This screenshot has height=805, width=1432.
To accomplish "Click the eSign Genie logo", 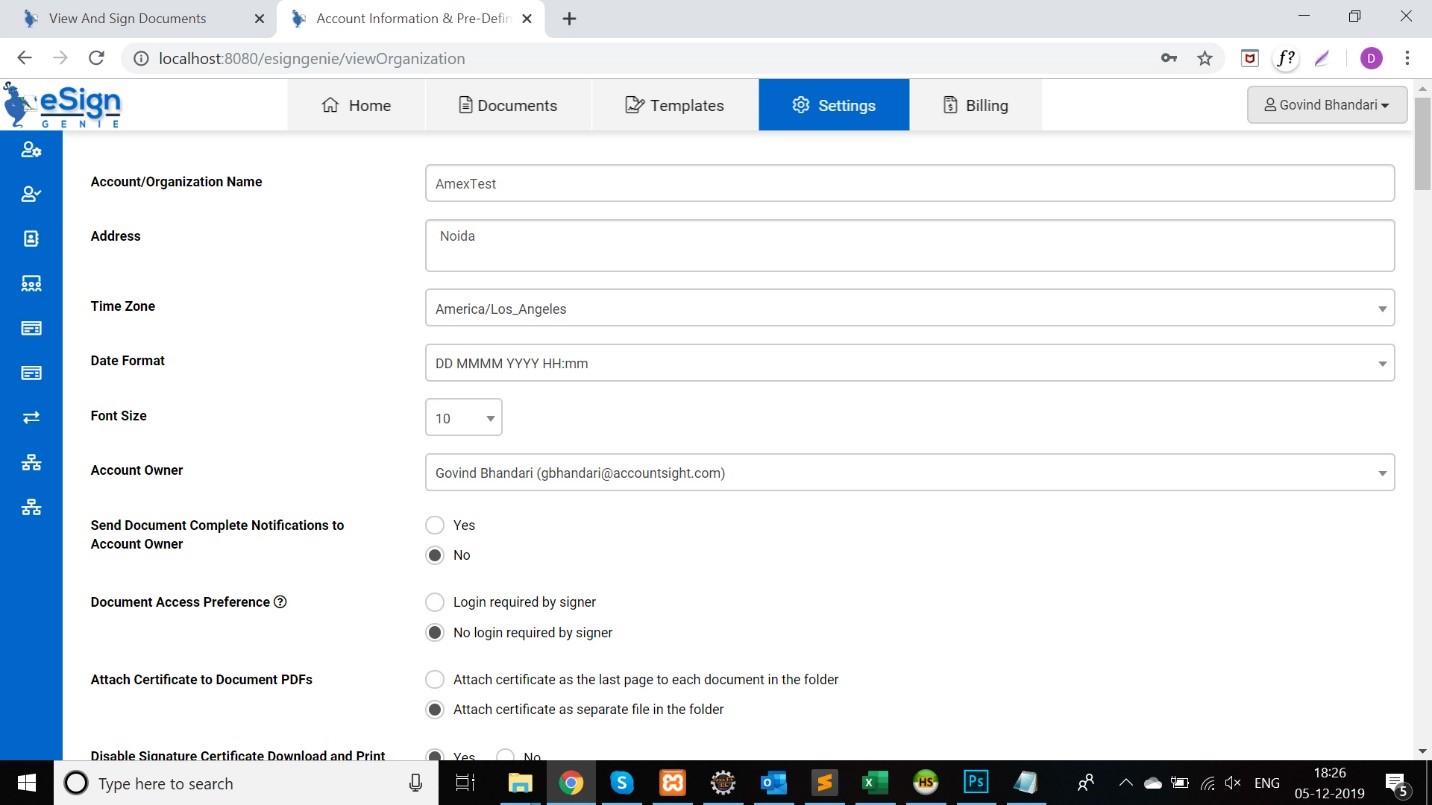I will point(63,104).
